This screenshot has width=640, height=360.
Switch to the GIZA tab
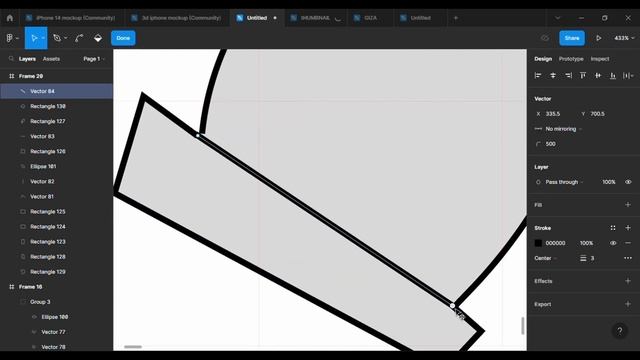[370, 18]
